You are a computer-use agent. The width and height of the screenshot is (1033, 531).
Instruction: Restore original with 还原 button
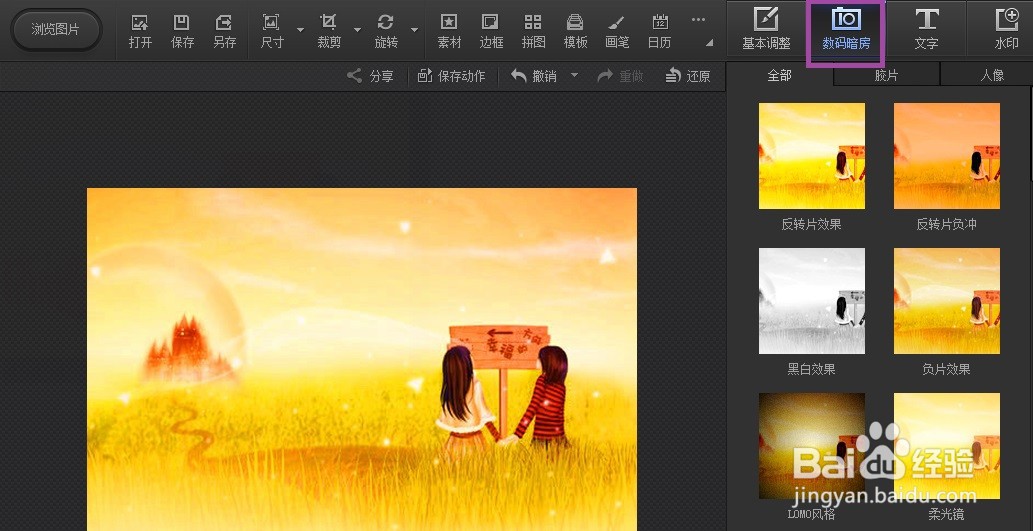tap(688, 76)
